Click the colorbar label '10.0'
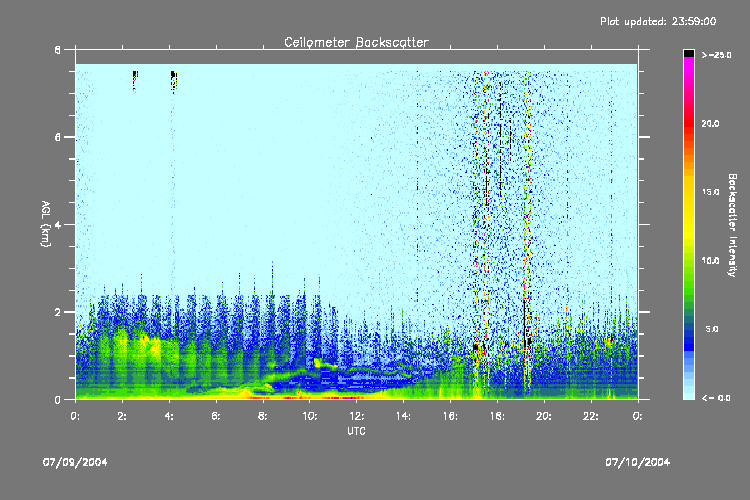 [710, 261]
